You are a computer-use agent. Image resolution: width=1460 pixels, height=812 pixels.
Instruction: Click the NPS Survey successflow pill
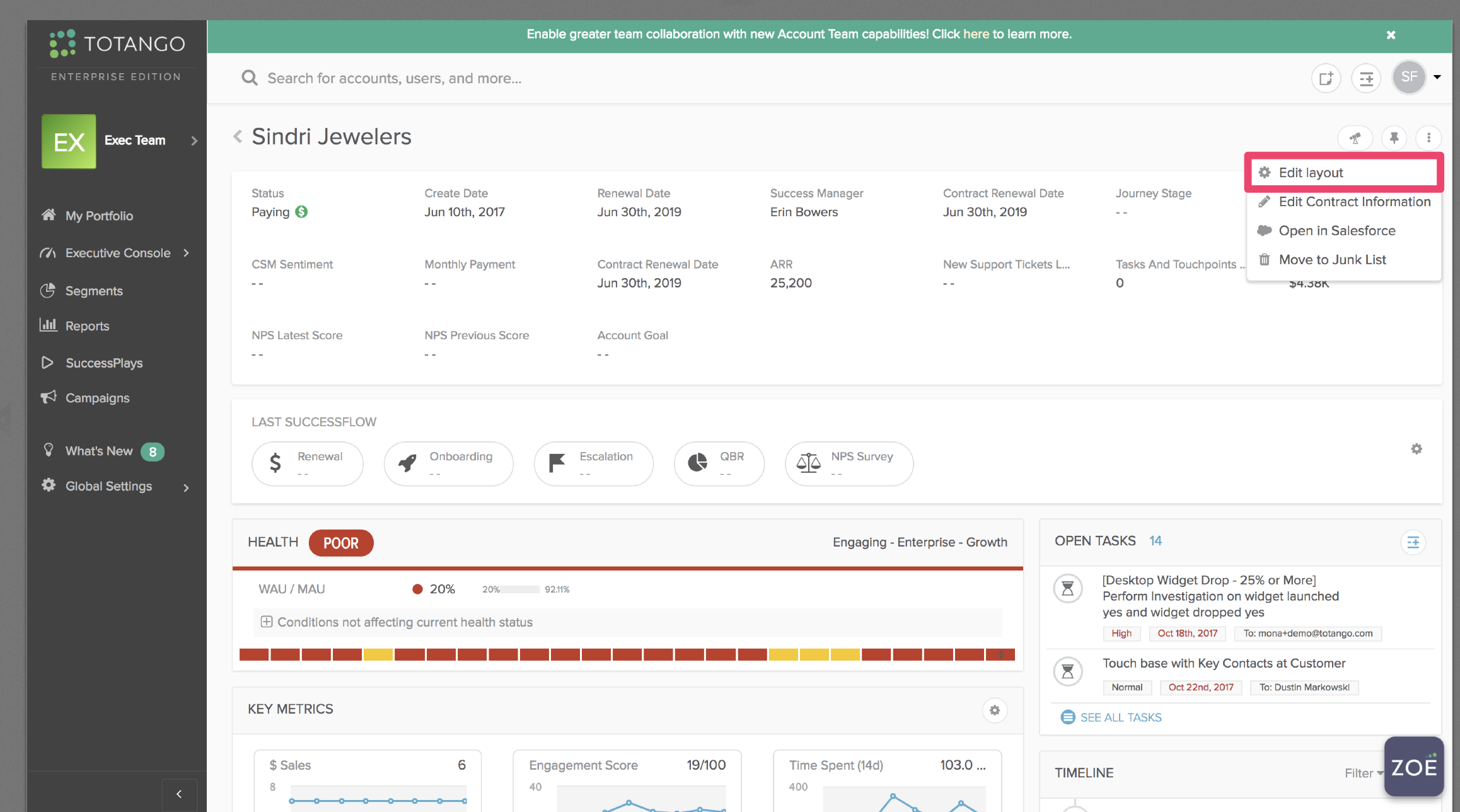(x=849, y=464)
